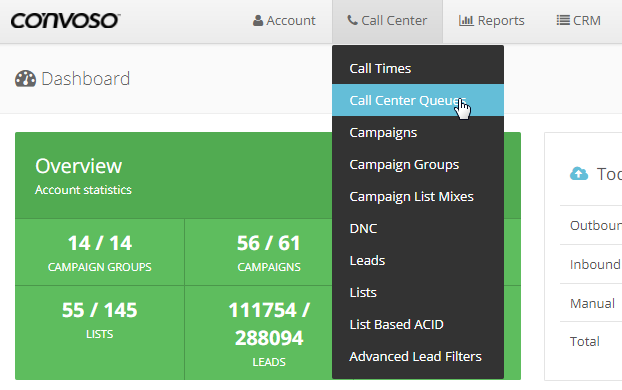Click the Convoso logo
622x390 pixels.
point(65,20)
